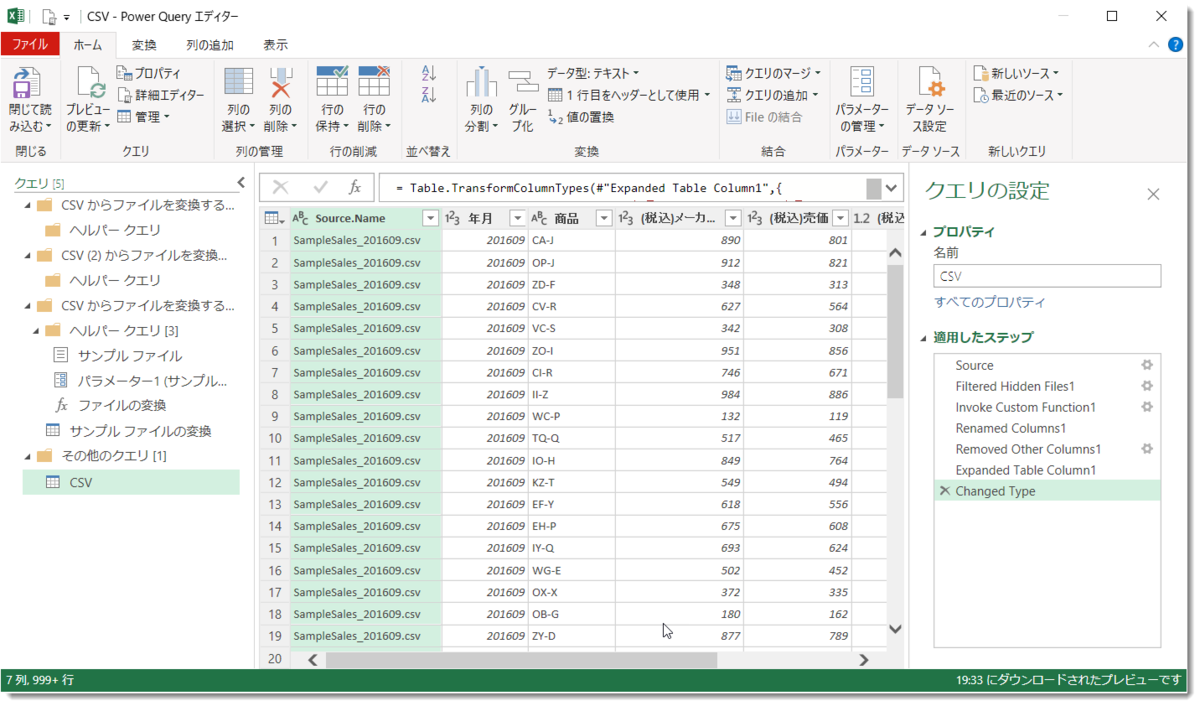
Task: Click Replace Values (値の置換)
Action: pyautogui.click(x=581, y=117)
